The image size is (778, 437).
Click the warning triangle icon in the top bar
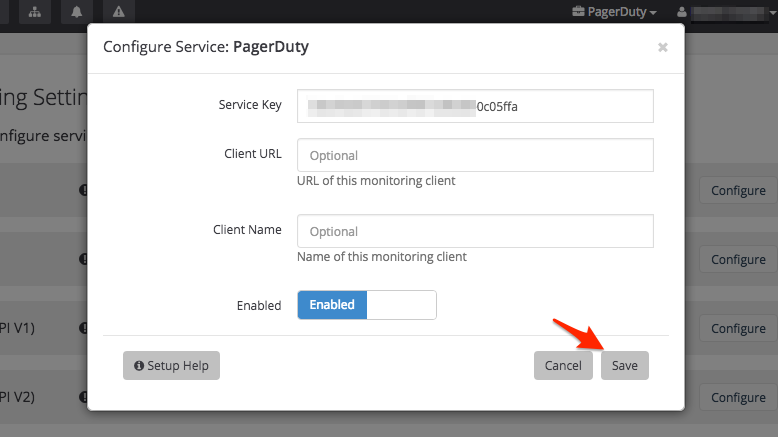tap(118, 12)
